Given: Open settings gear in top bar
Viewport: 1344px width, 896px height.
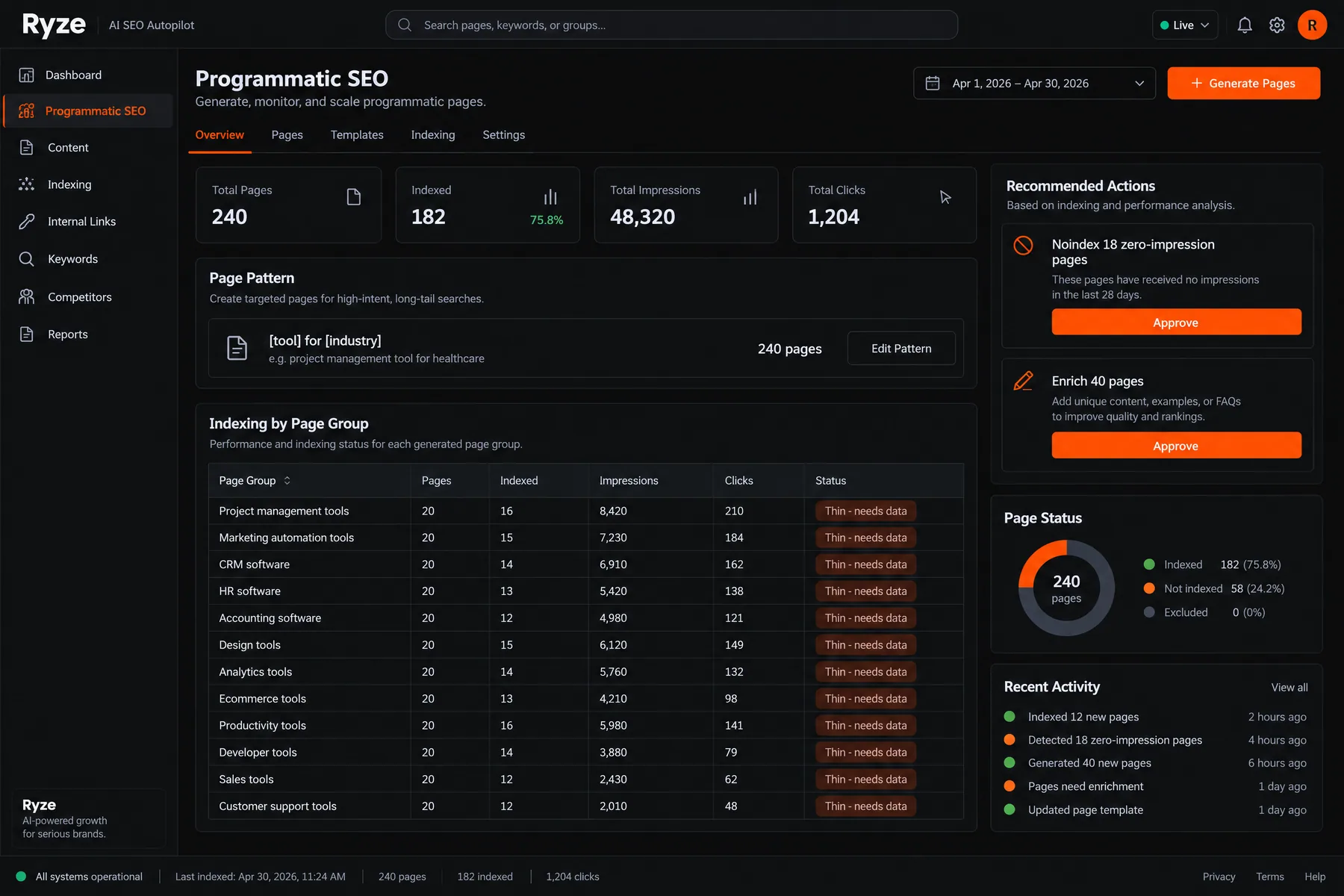Looking at the screenshot, I should point(1277,25).
